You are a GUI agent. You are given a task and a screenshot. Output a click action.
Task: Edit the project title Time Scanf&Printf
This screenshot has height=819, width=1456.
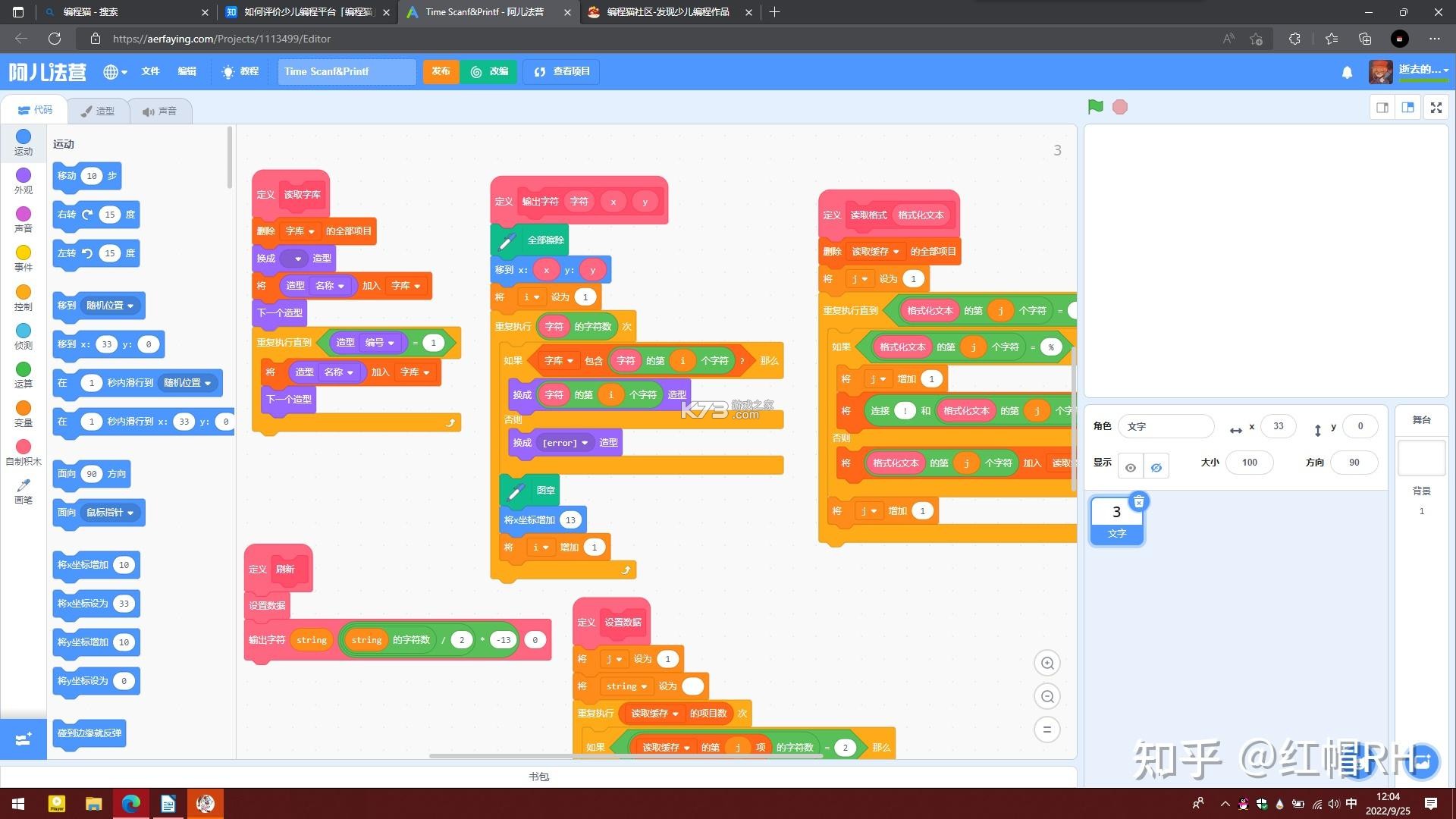point(347,71)
